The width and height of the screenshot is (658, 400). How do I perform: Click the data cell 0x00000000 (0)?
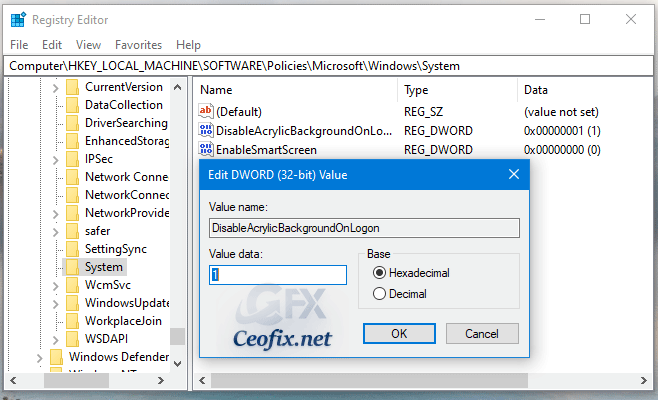562,150
